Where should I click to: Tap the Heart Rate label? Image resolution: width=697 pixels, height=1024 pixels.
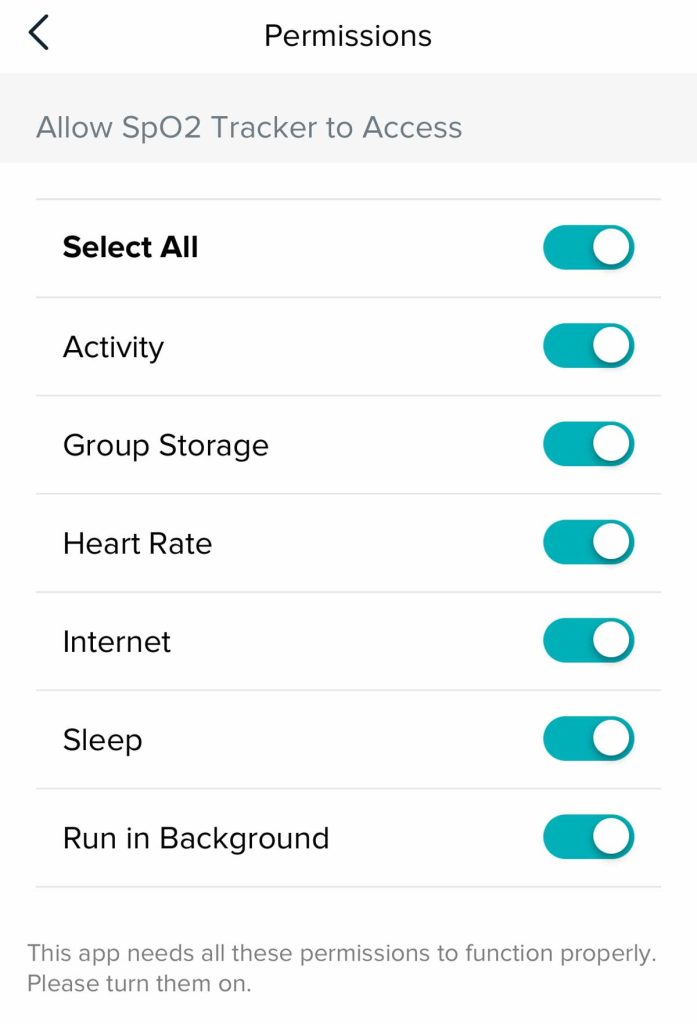pyautogui.click(x=137, y=543)
